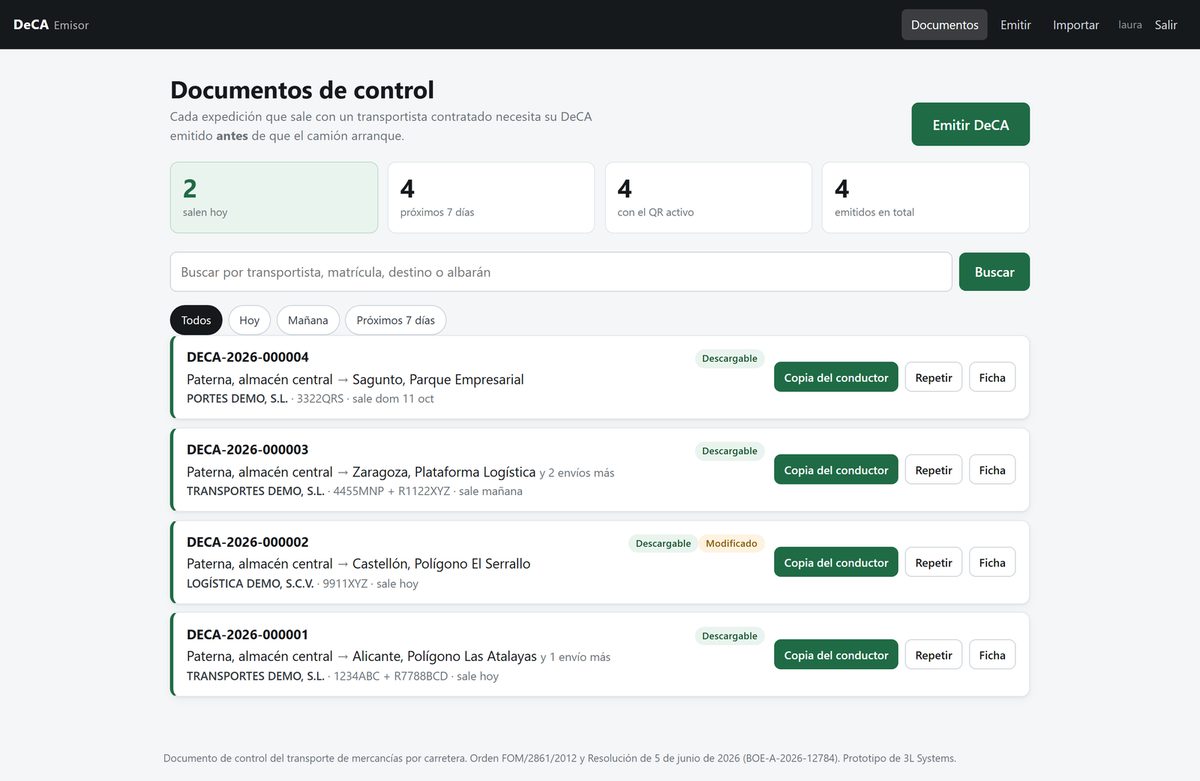The height and width of the screenshot is (781, 1200).
Task: Click Repetir on DECA-2026-000002
Action: coord(933,562)
